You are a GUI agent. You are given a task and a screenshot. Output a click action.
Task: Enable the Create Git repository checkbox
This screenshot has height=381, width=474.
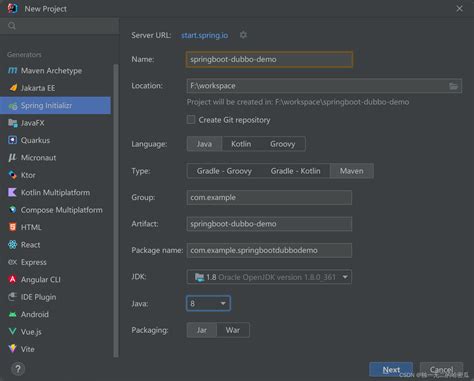pos(191,120)
